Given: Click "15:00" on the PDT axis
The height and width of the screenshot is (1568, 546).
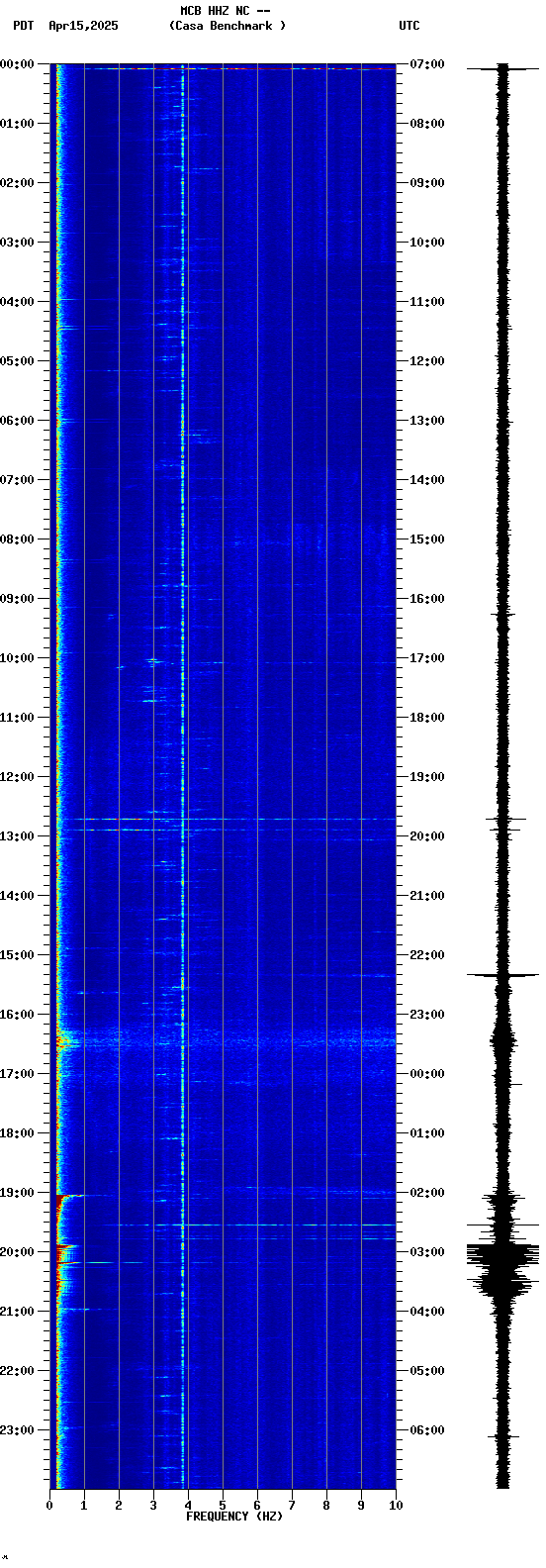Looking at the screenshot, I should (x=17, y=955).
